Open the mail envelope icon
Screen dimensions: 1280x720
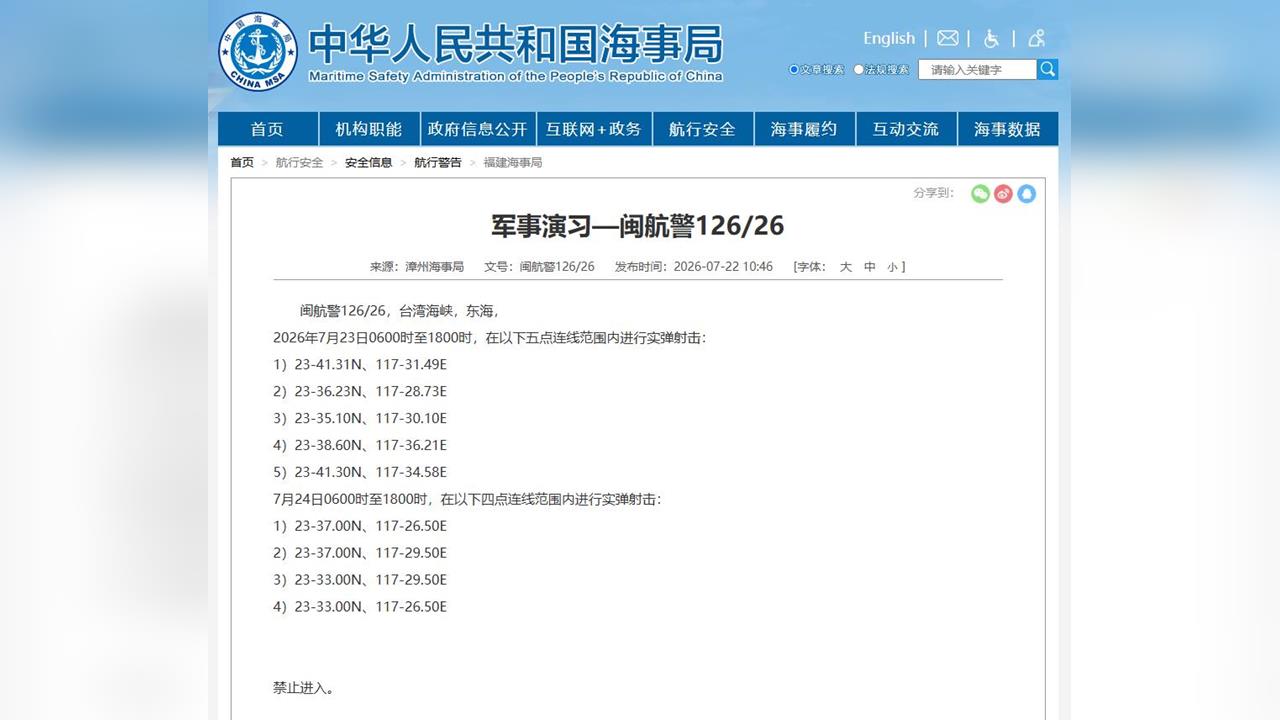[948, 38]
